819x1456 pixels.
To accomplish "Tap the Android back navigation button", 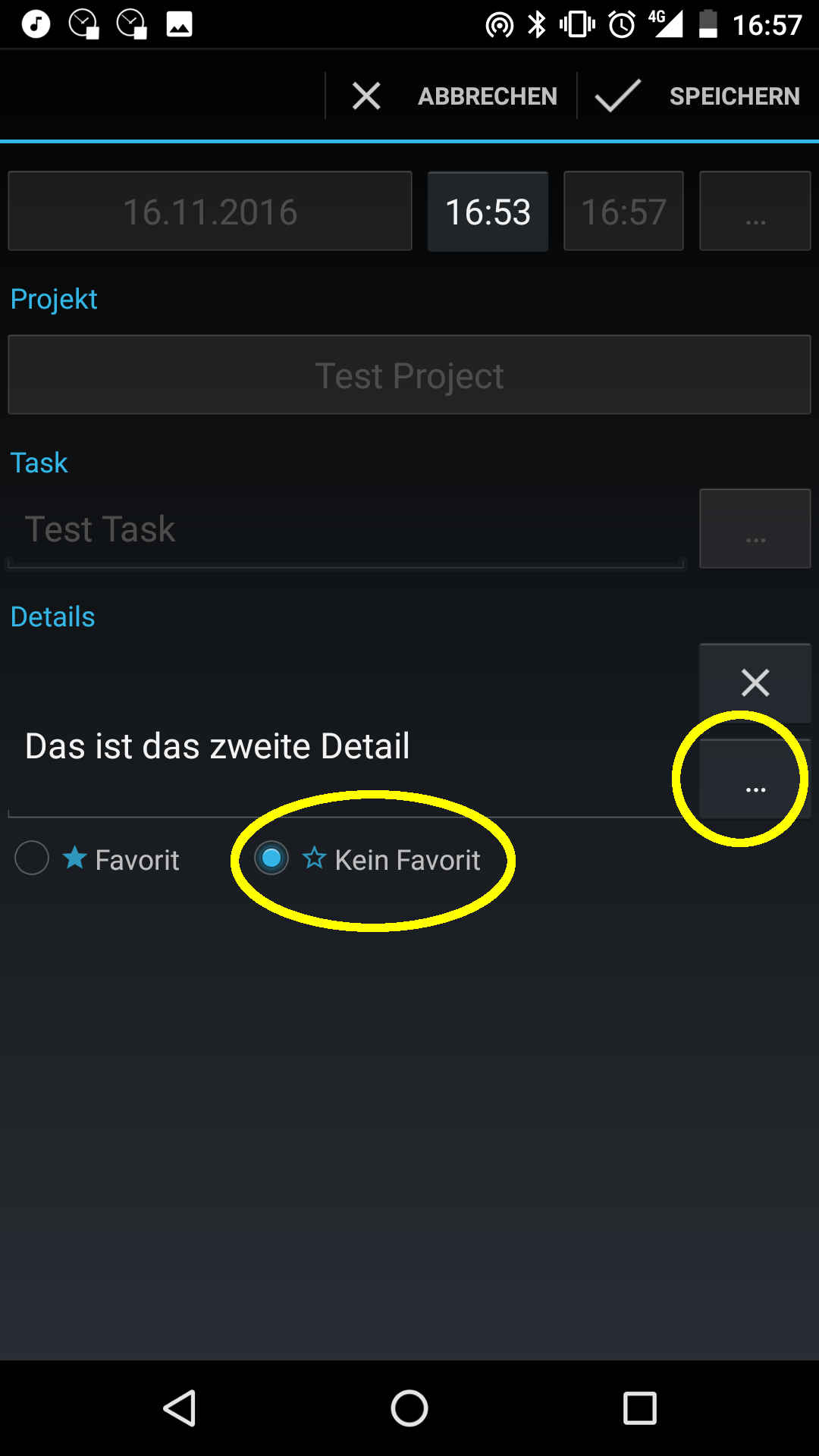I will 180,1408.
